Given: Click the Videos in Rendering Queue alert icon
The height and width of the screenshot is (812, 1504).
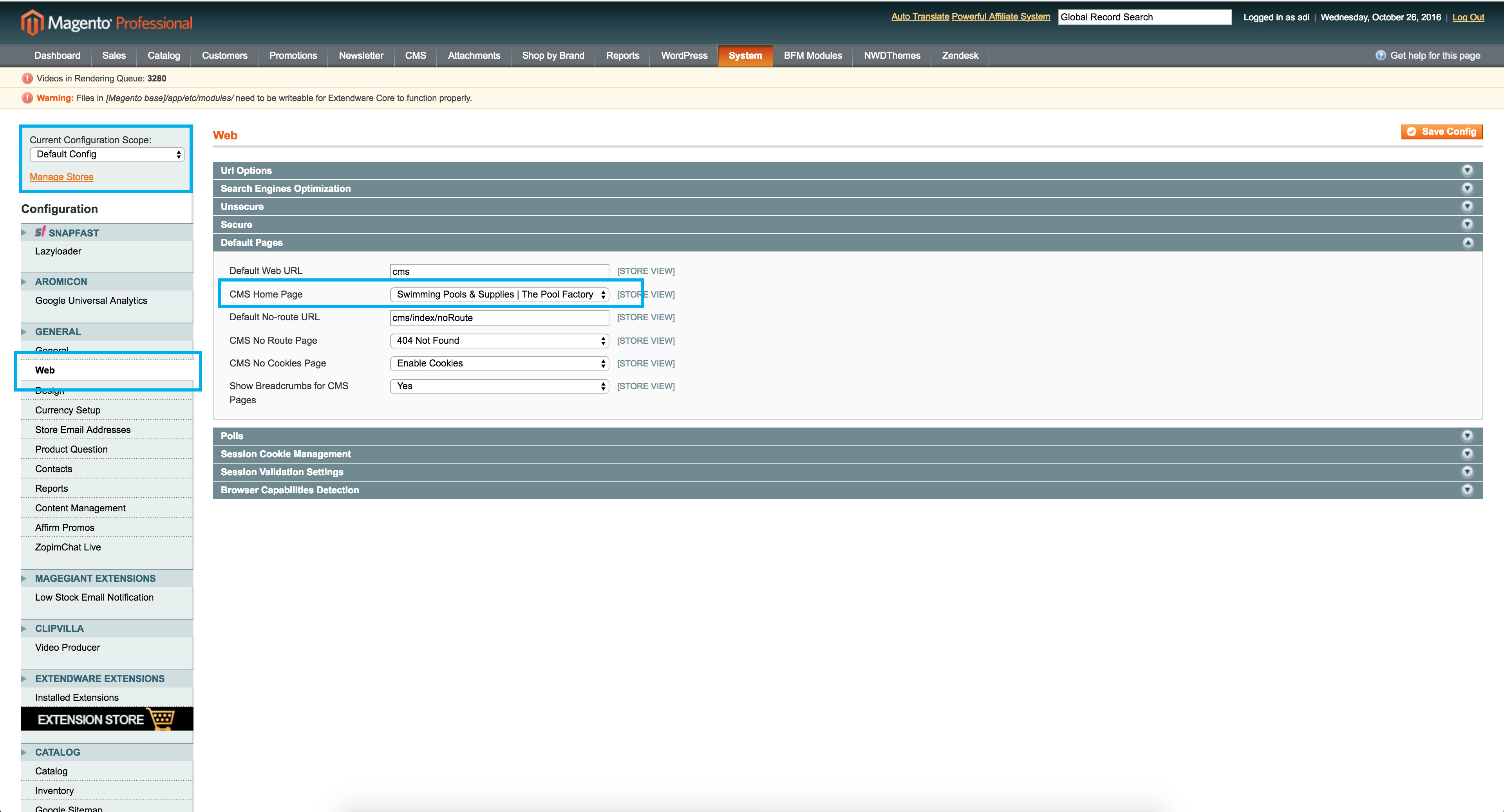Looking at the screenshot, I should (27, 78).
